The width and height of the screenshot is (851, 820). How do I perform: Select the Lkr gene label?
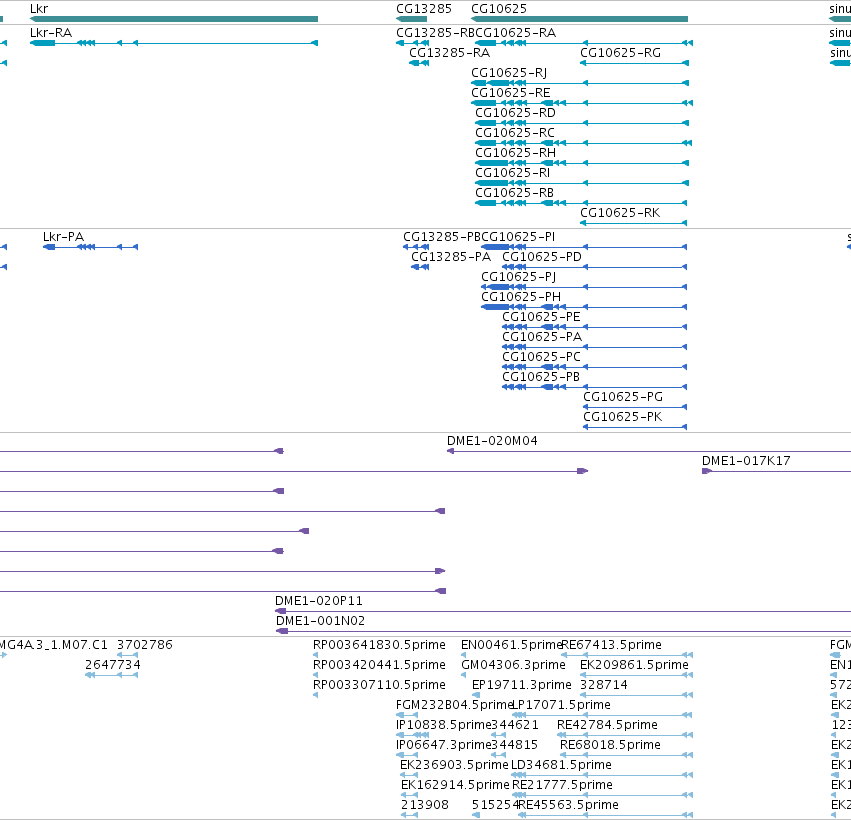point(39,8)
